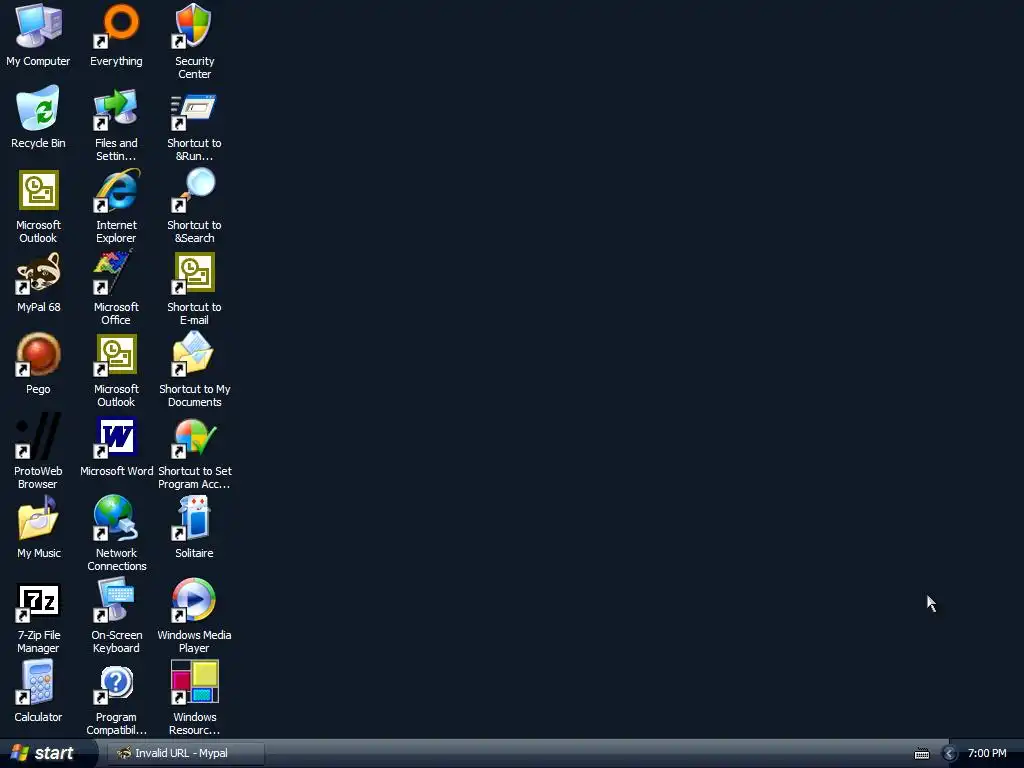Expand hidden system tray icons arrow
Screen dimensions: 1024x768
tap(949, 754)
